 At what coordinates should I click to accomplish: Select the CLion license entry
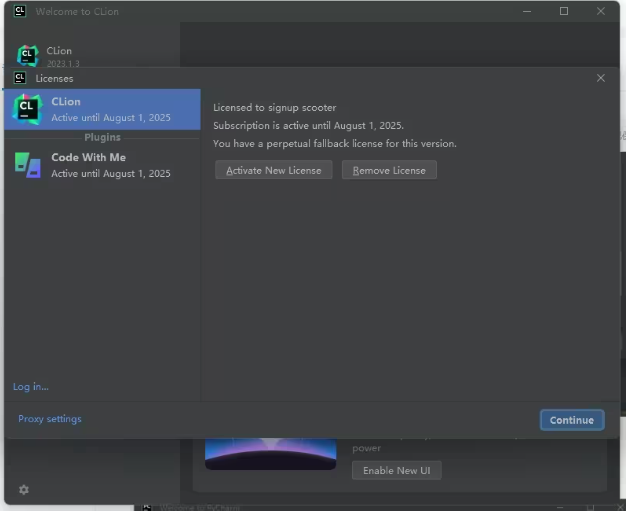pyautogui.click(x=102, y=109)
